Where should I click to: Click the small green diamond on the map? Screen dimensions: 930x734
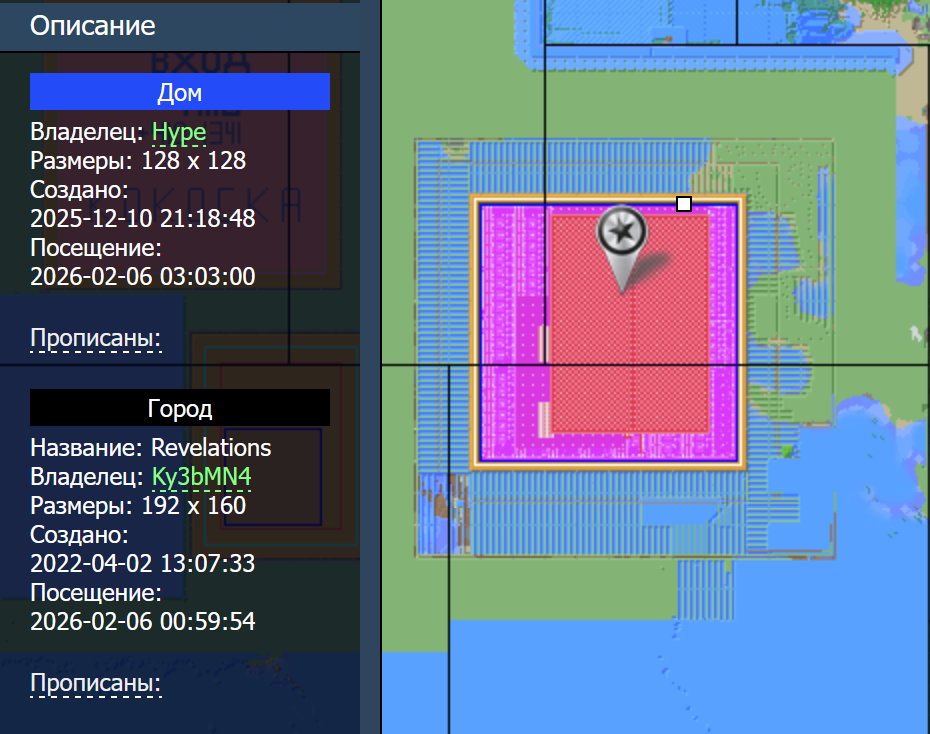[x=789, y=451]
